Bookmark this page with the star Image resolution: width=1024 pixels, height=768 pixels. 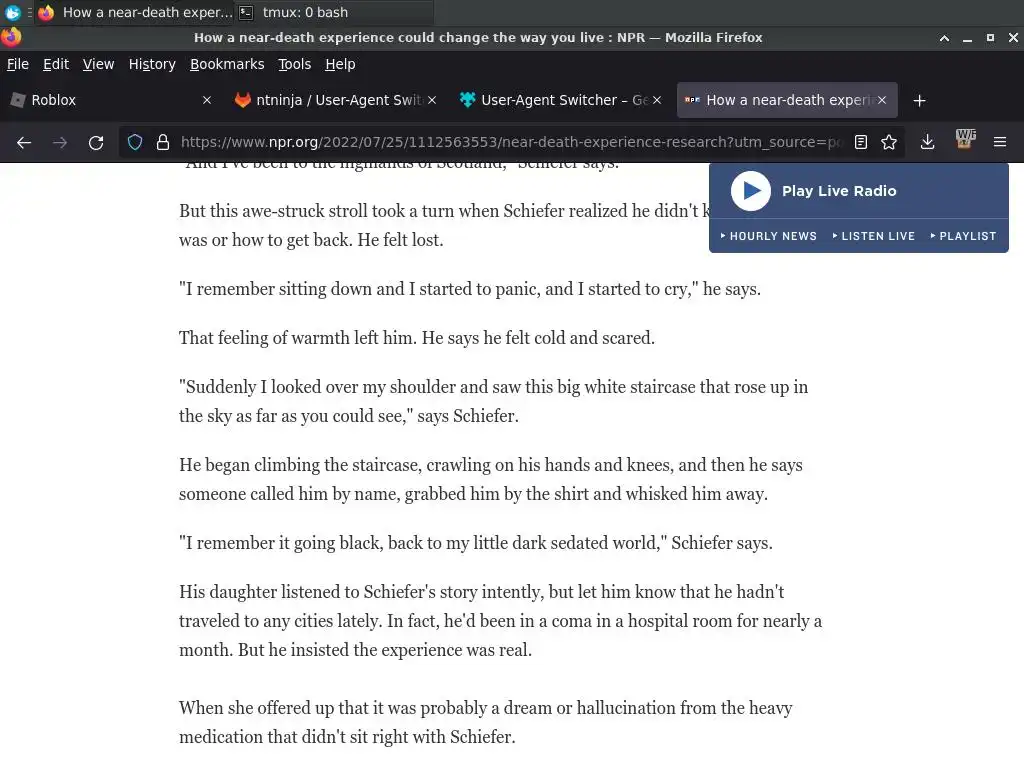[889, 142]
